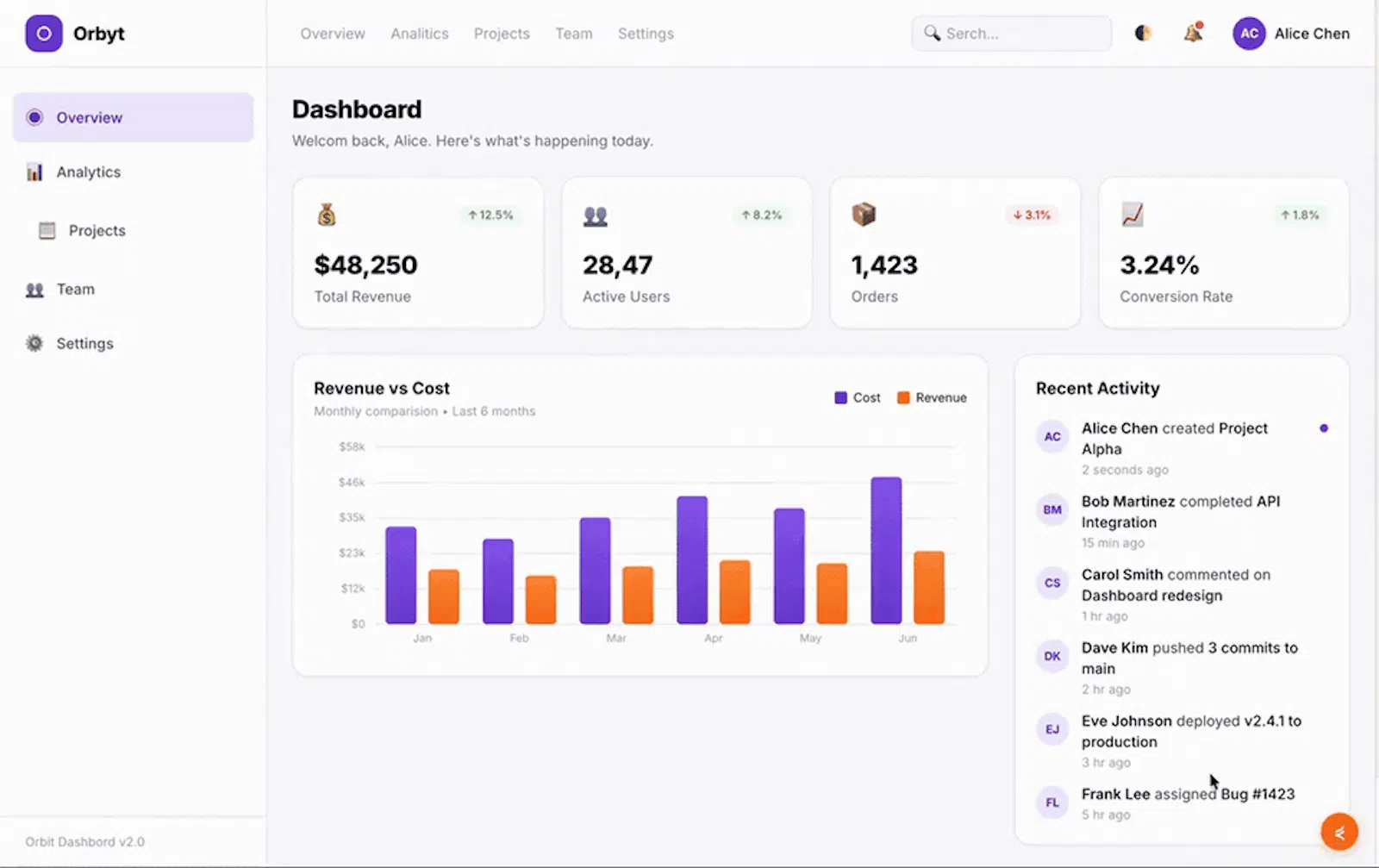This screenshot has width=1379, height=868.
Task: Click the orange Revenue legend swatch
Action: point(903,397)
